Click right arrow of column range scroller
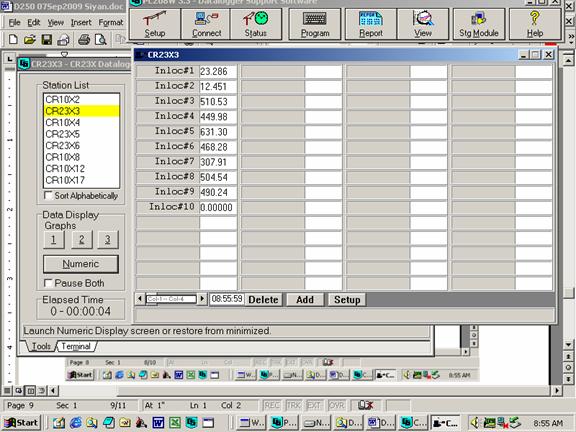576x432 pixels. point(202,299)
